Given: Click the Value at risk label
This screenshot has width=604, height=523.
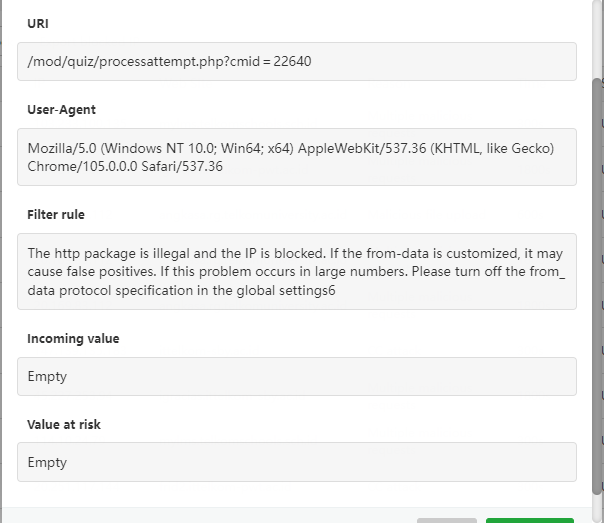Looking at the screenshot, I should [x=64, y=424].
